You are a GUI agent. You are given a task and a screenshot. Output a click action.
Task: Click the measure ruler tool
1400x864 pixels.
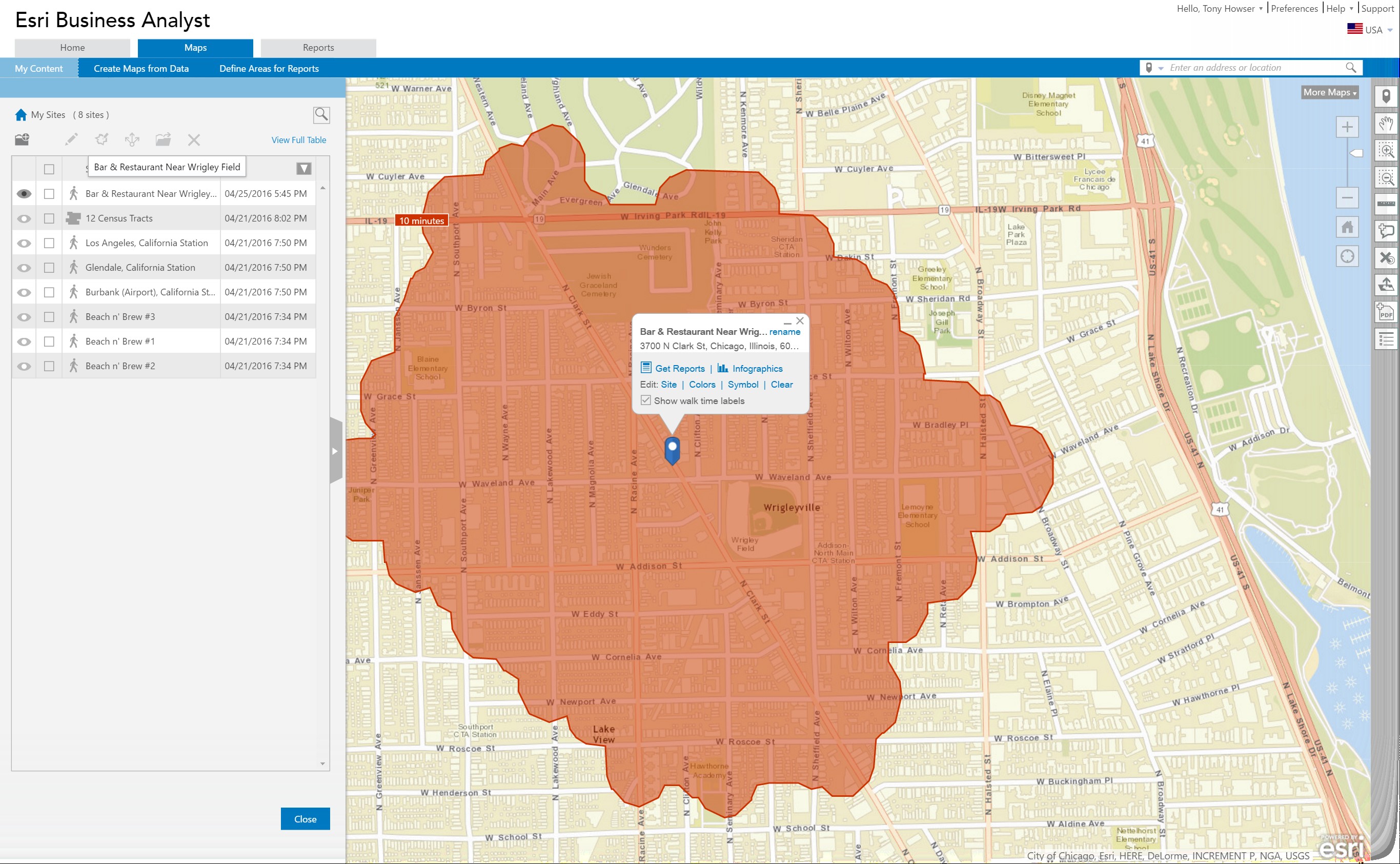pyautogui.click(x=1386, y=204)
